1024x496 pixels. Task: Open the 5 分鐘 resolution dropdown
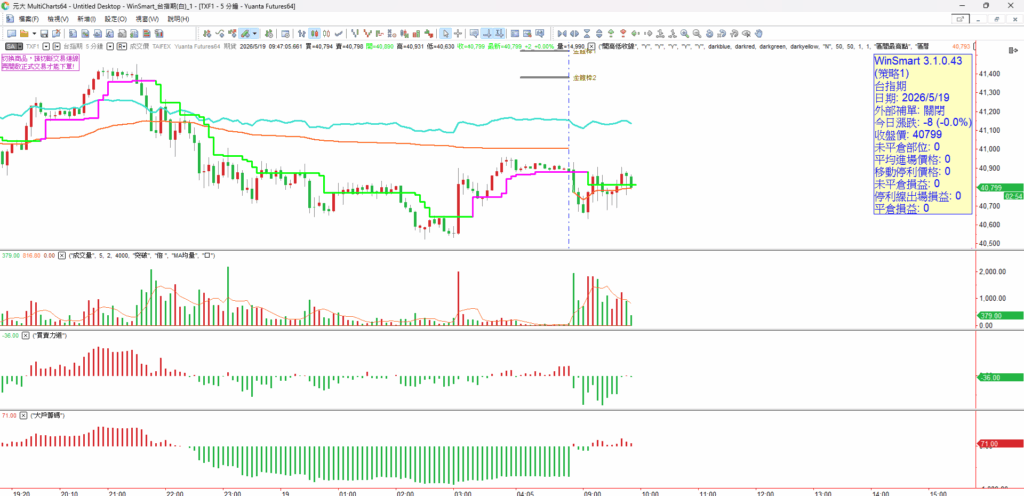[110, 46]
